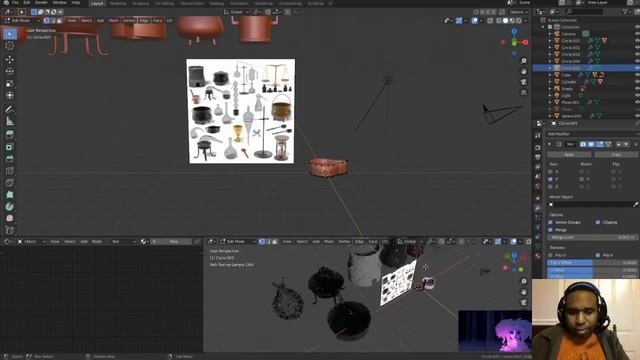The height and width of the screenshot is (360, 640).
Task: Select the Transform tool in the toolbar
Action: tap(10, 96)
